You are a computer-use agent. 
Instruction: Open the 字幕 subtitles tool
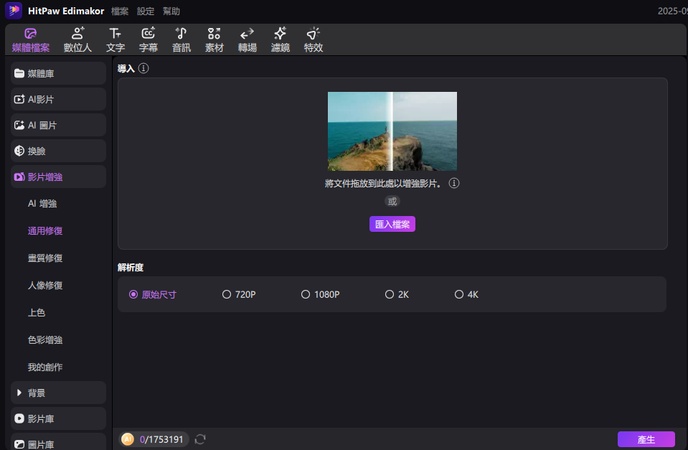coord(148,39)
